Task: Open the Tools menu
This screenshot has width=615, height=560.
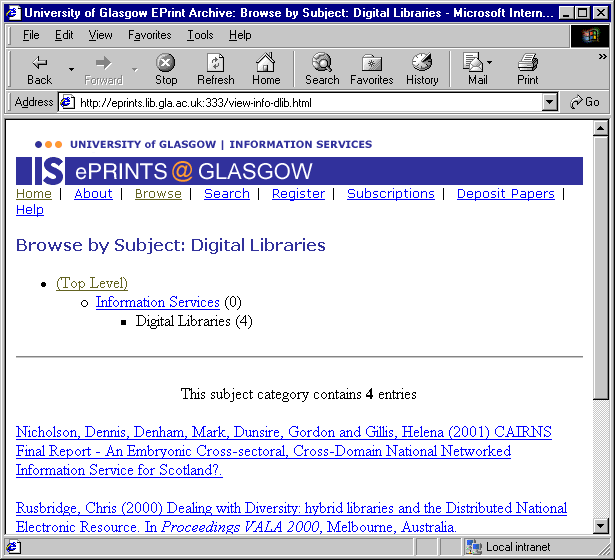Action: point(200,35)
